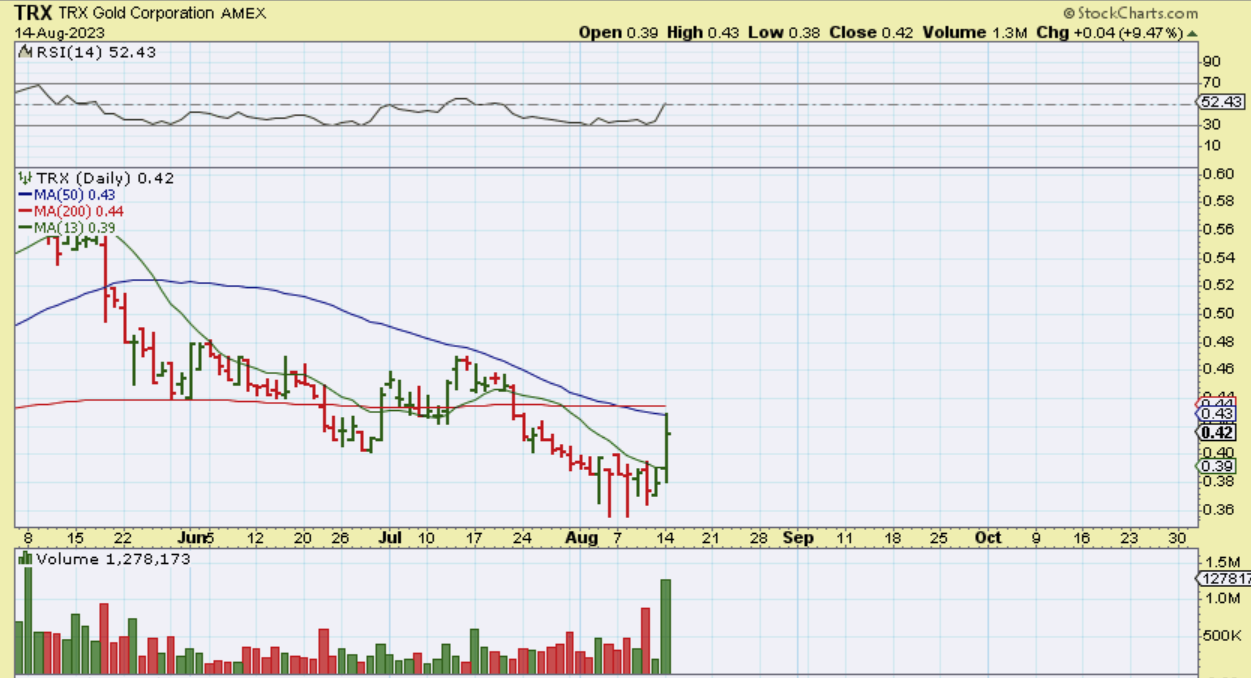1251x678 pixels.
Task: Click the red MA(200) legend line marker
Action: (25, 211)
